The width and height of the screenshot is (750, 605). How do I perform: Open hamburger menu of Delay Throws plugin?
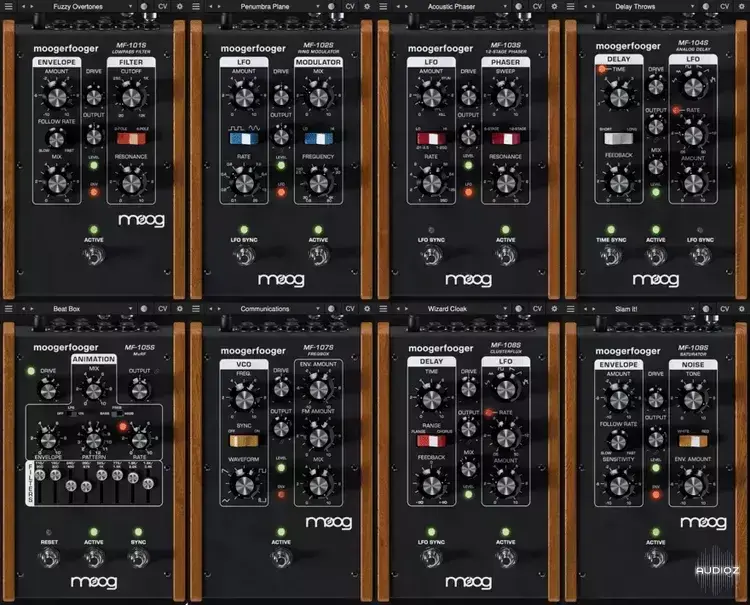[x=571, y=7]
